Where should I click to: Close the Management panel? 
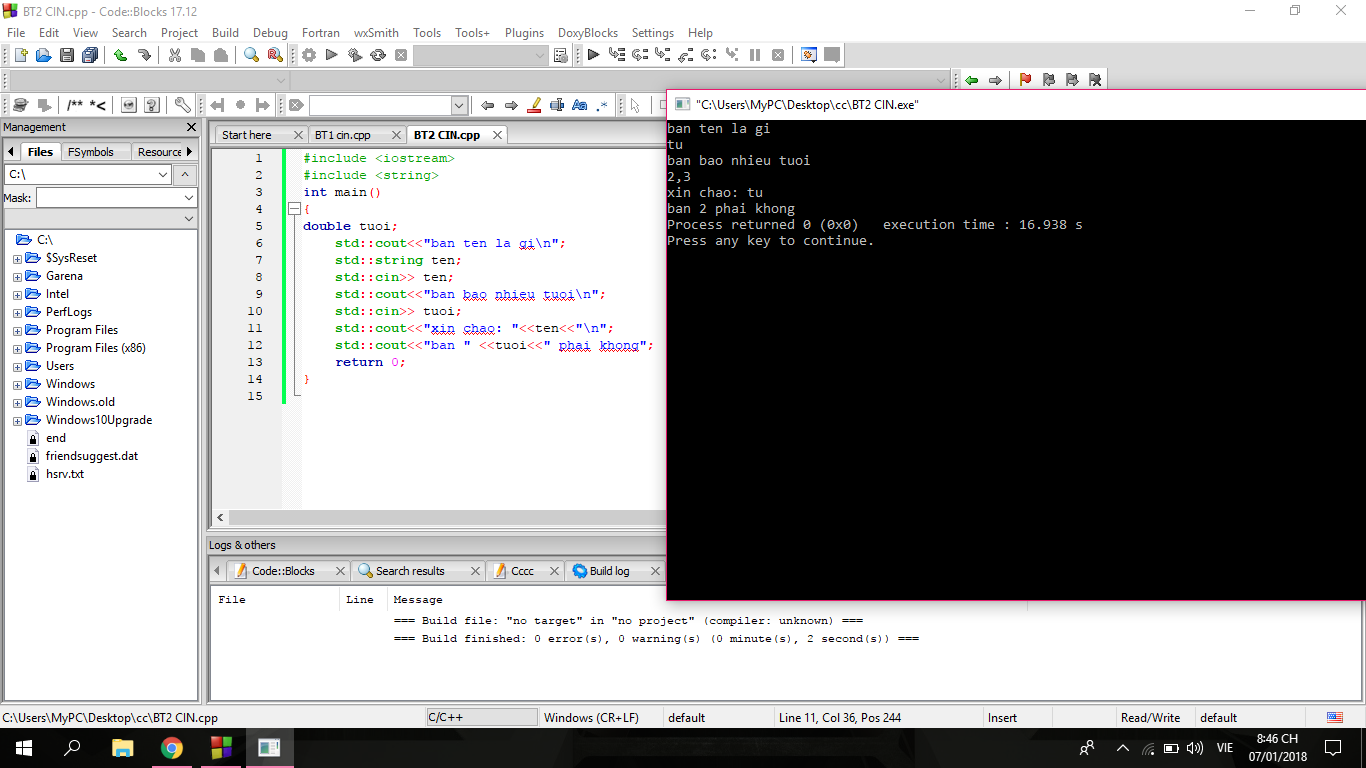tap(192, 127)
